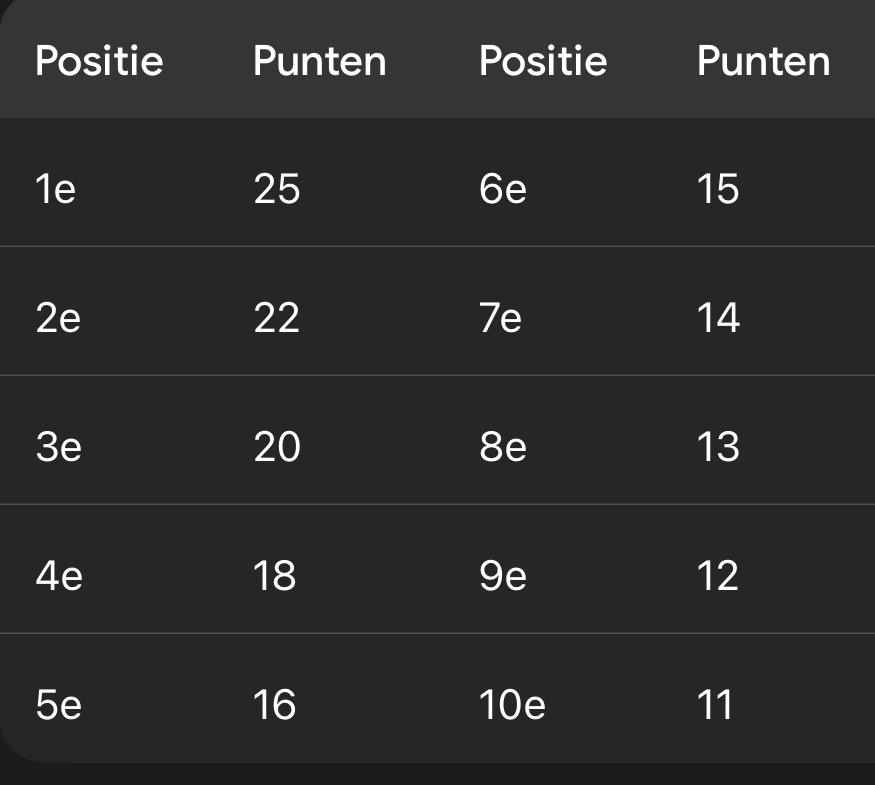Click the "3e" position cell

tap(58, 447)
